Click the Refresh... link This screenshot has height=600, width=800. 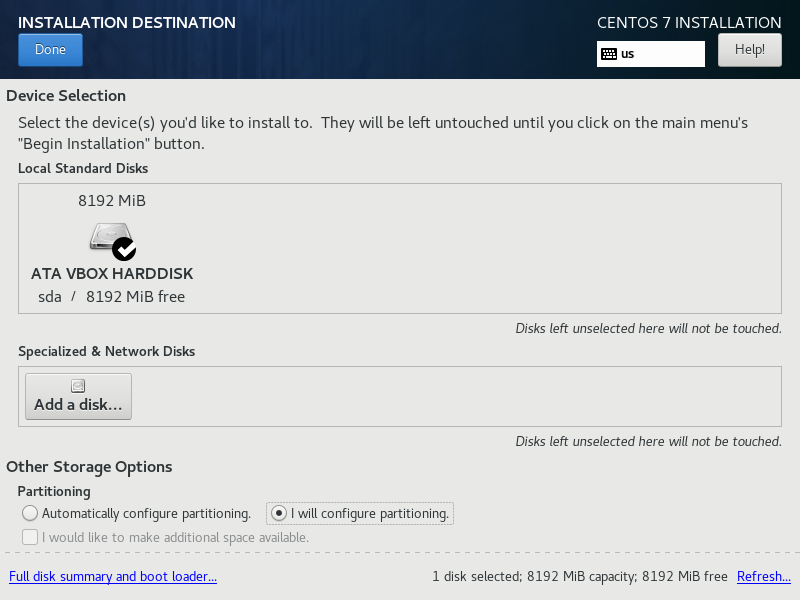pos(764,577)
